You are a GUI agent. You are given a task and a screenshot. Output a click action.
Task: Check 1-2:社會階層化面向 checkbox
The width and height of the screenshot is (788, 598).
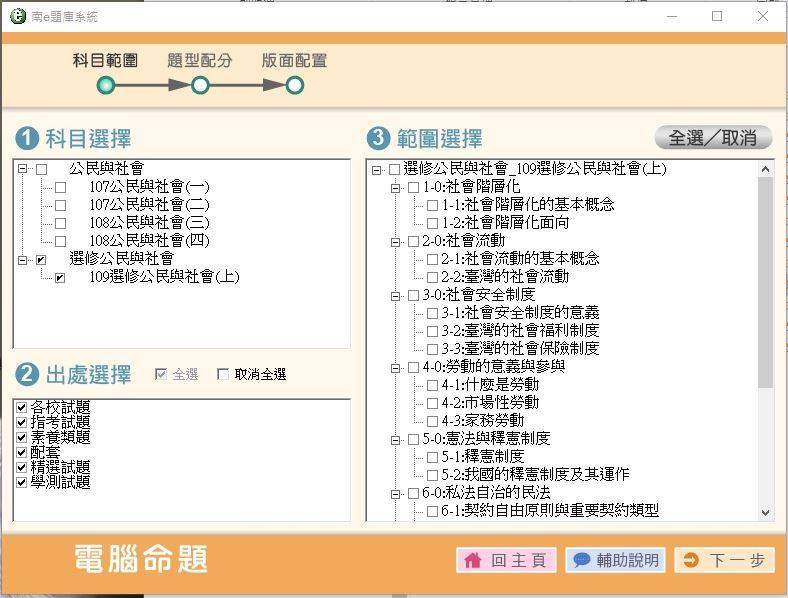432,223
